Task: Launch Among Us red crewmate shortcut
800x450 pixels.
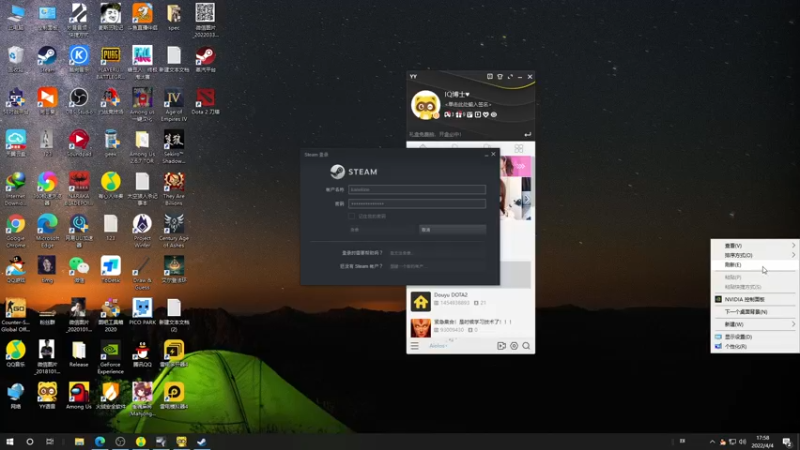Action: tap(79, 396)
